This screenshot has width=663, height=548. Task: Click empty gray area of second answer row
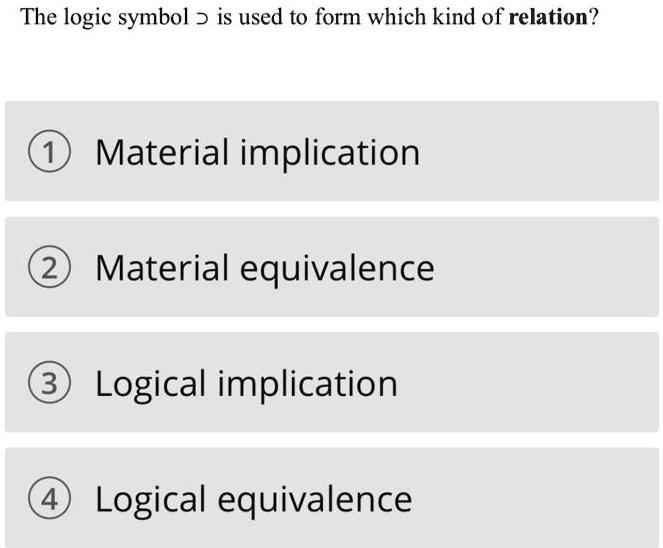pos(545,267)
